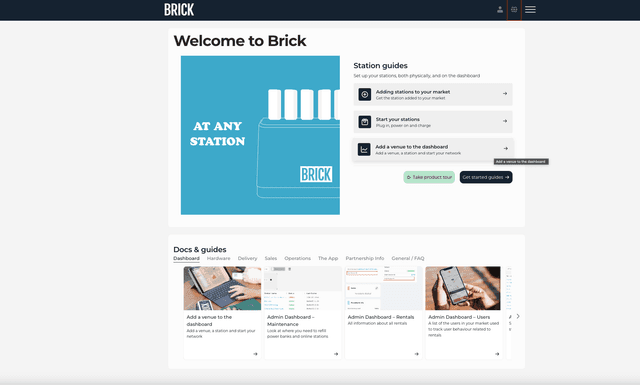Image resolution: width=640 pixels, height=385 pixels.
Task: Click 'Welcome to Brick' heading
Action: [240, 41]
